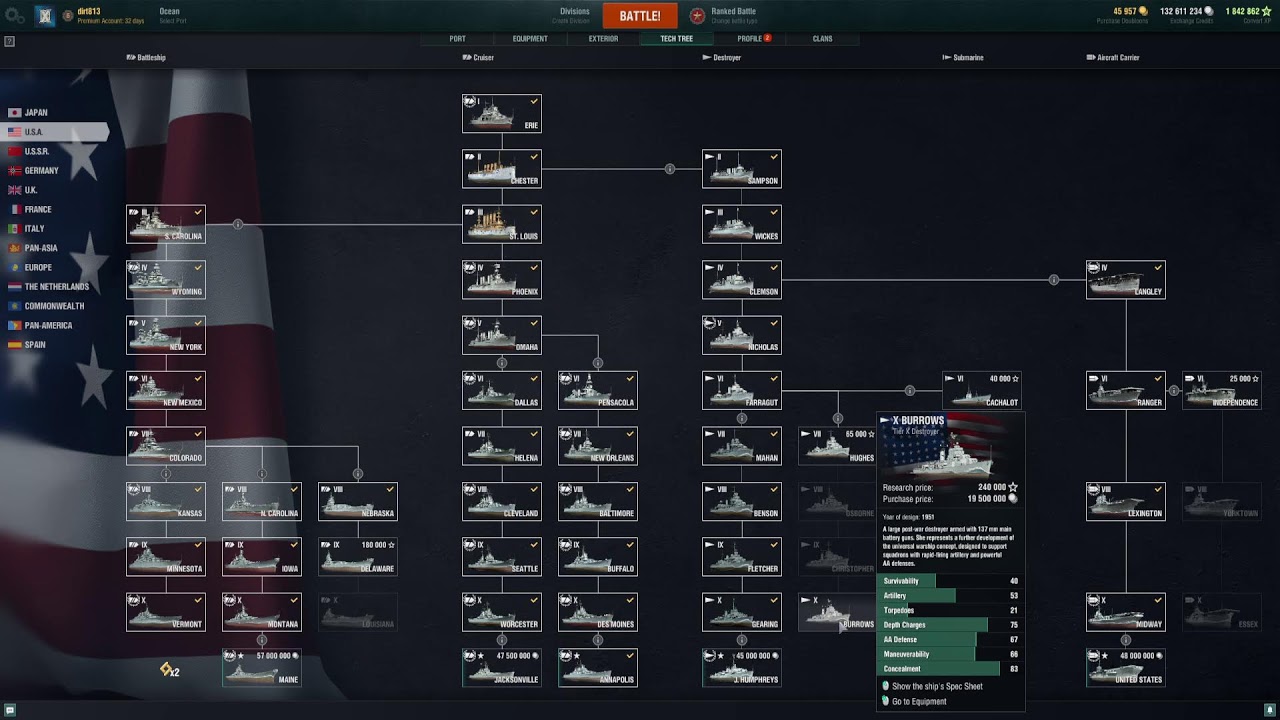1280x720 pixels.
Task: Select the Maine supership card
Action: 262,668
